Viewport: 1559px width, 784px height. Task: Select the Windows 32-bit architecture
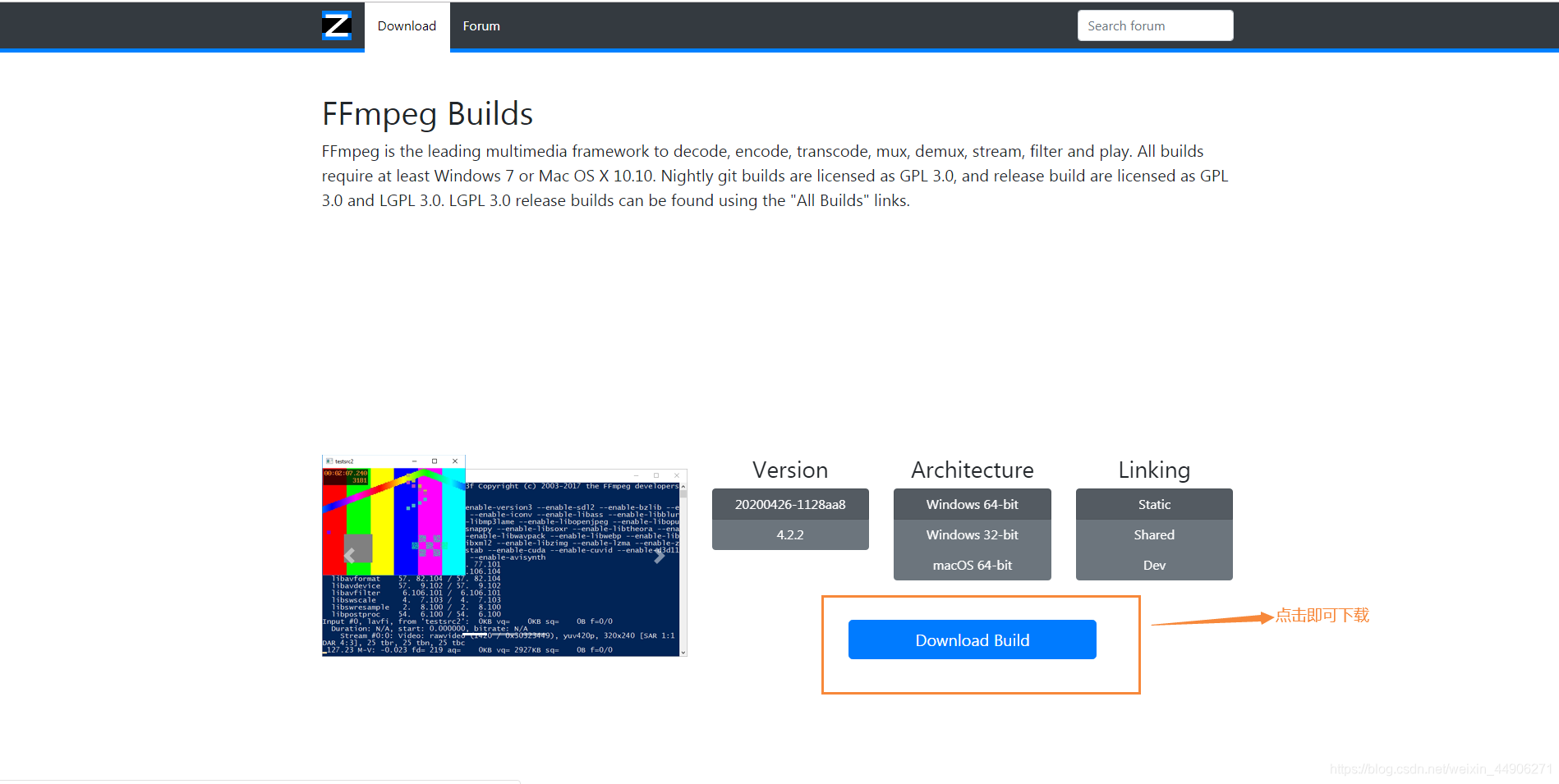pos(972,534)
